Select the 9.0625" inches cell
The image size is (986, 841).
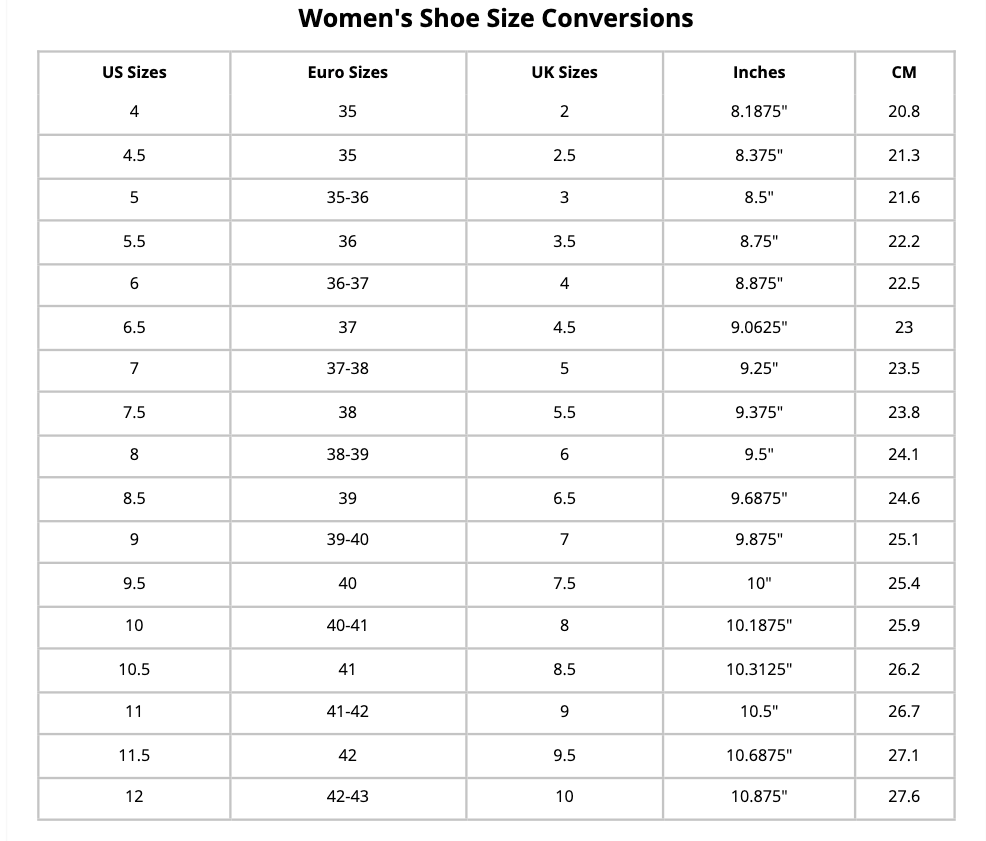tap(759, 327)
